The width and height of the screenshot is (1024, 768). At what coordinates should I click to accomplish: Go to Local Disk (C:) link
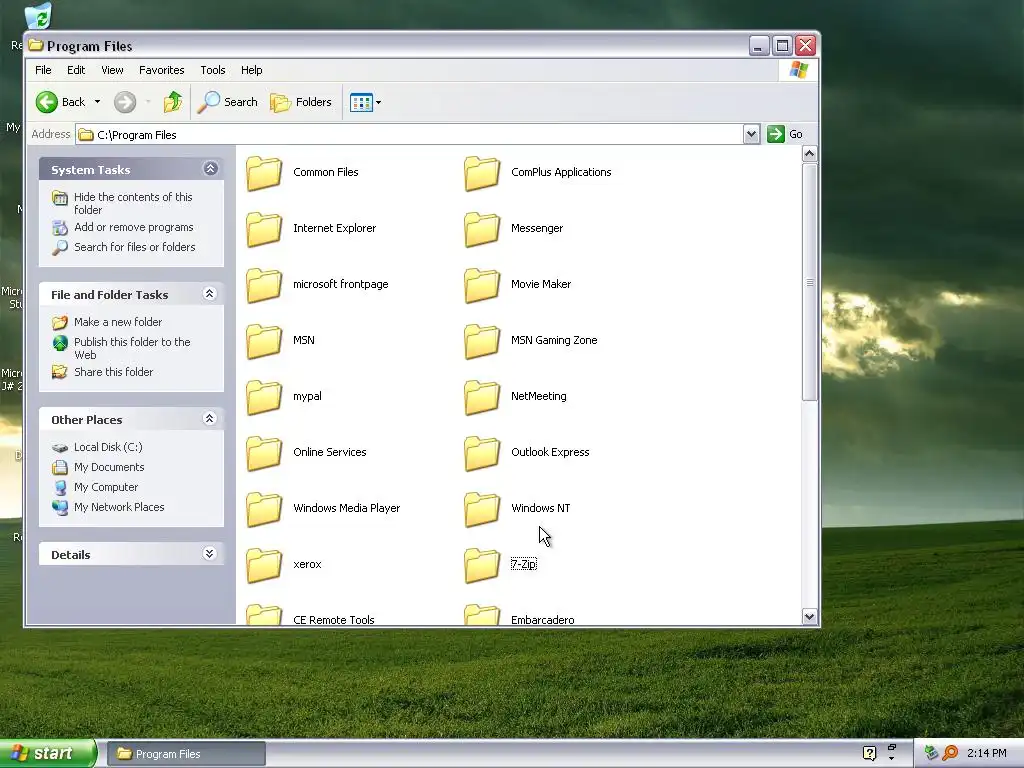coord(108,447)
